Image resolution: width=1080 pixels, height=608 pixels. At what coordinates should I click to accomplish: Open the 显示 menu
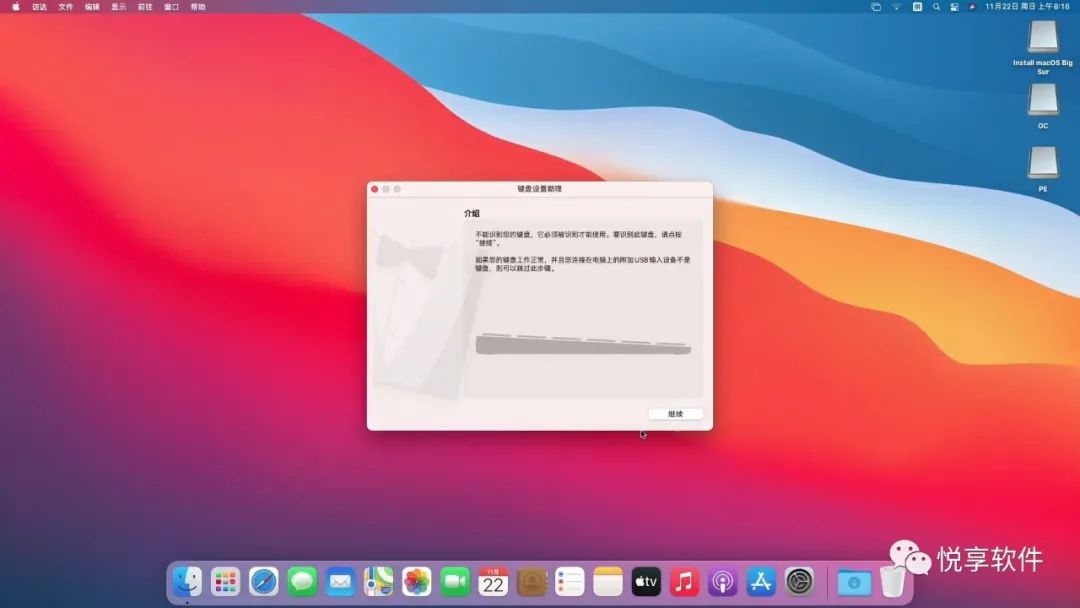click(x=118, y=7)
